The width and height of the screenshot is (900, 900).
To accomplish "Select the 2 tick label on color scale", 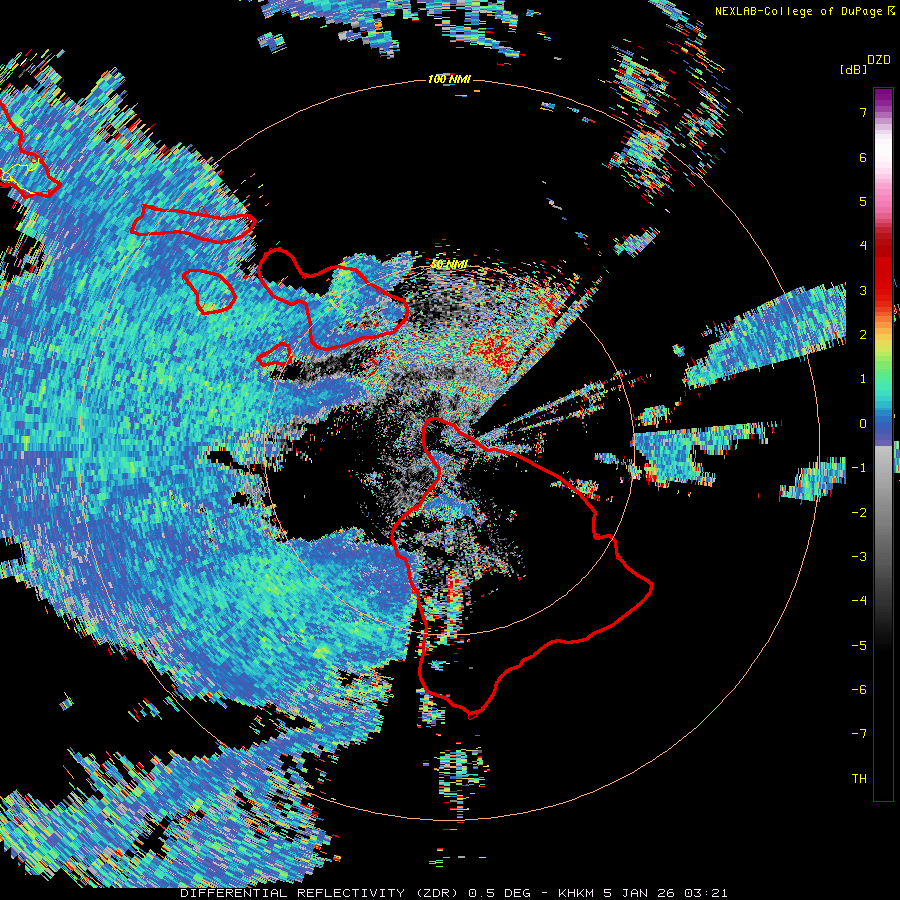I will click(863, 335).
